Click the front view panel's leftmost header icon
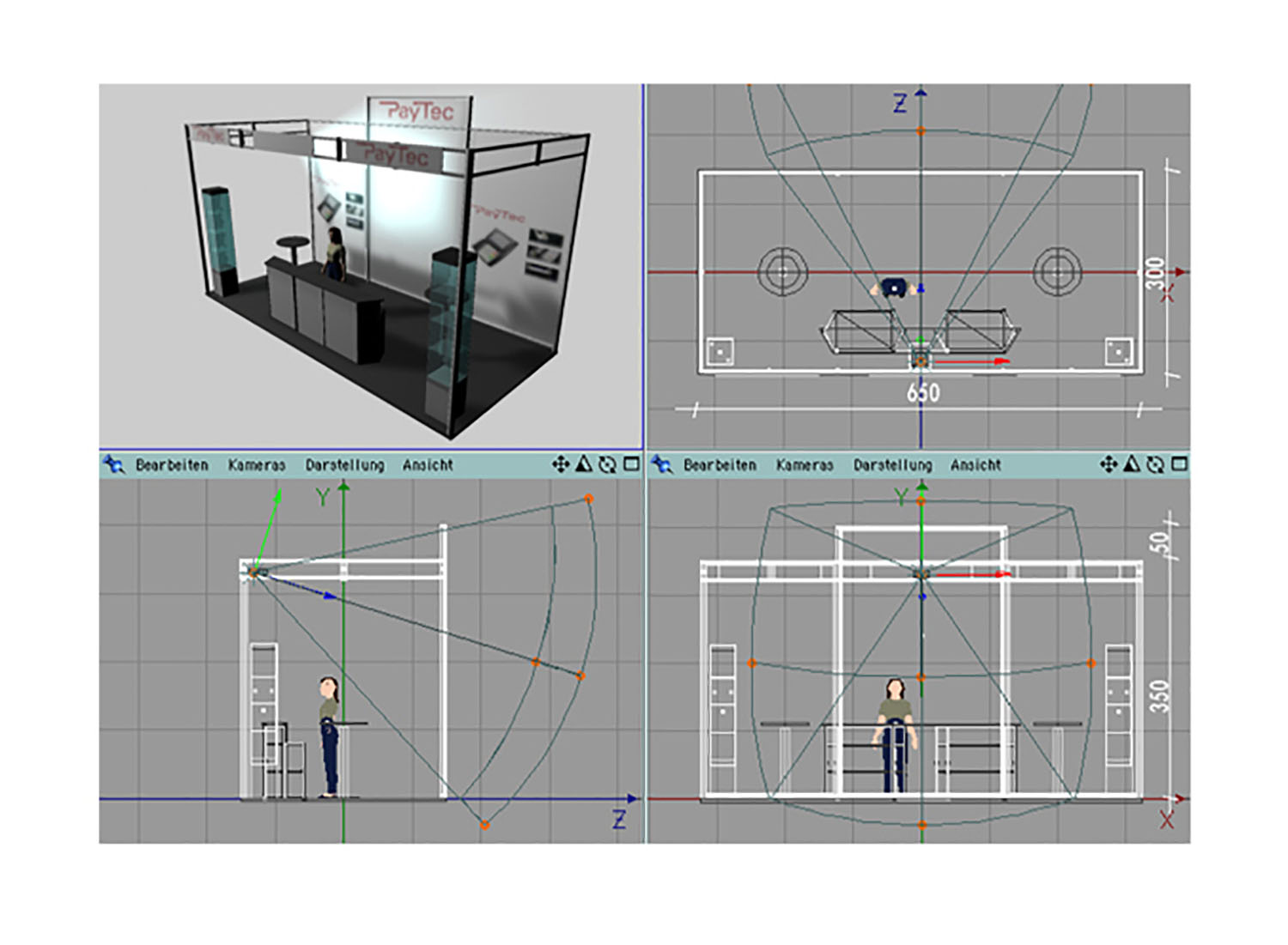The height and width of the screenshot is (945, 1288). pos(661,464)
